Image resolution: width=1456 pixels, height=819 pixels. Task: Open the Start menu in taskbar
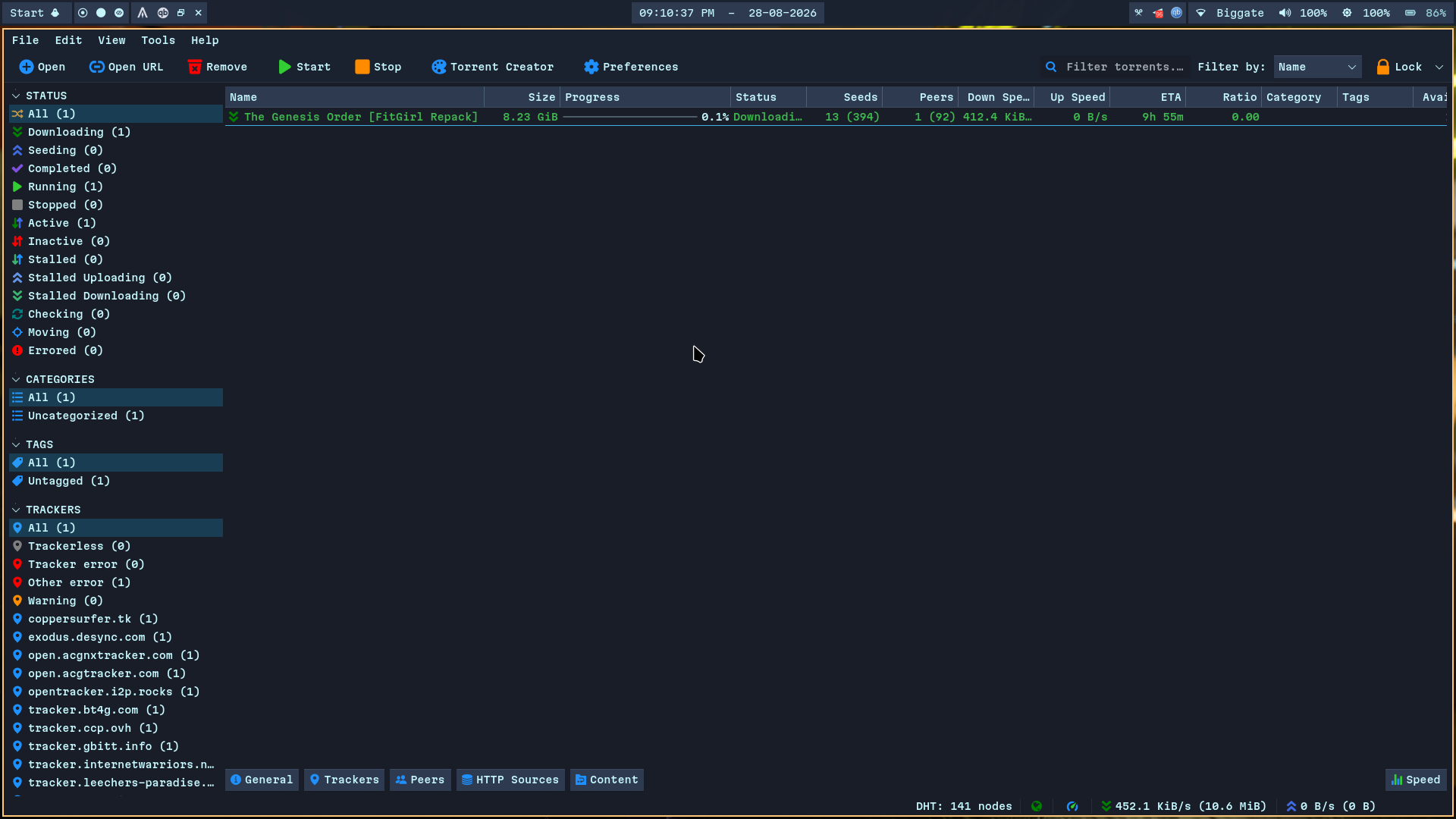pyautogui.click(x=35, y=13)
